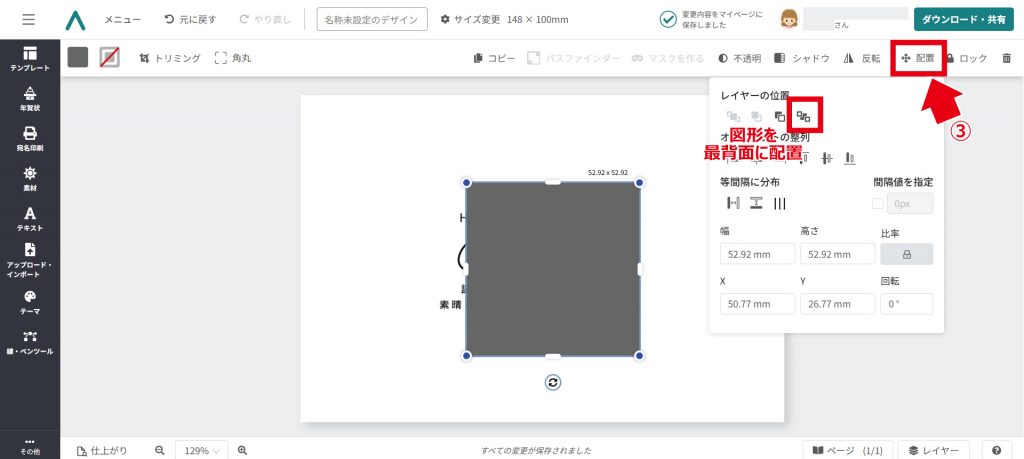Click 元に戻す undo button
Screen dimensions: 1024x459
[x=190, y=20]
